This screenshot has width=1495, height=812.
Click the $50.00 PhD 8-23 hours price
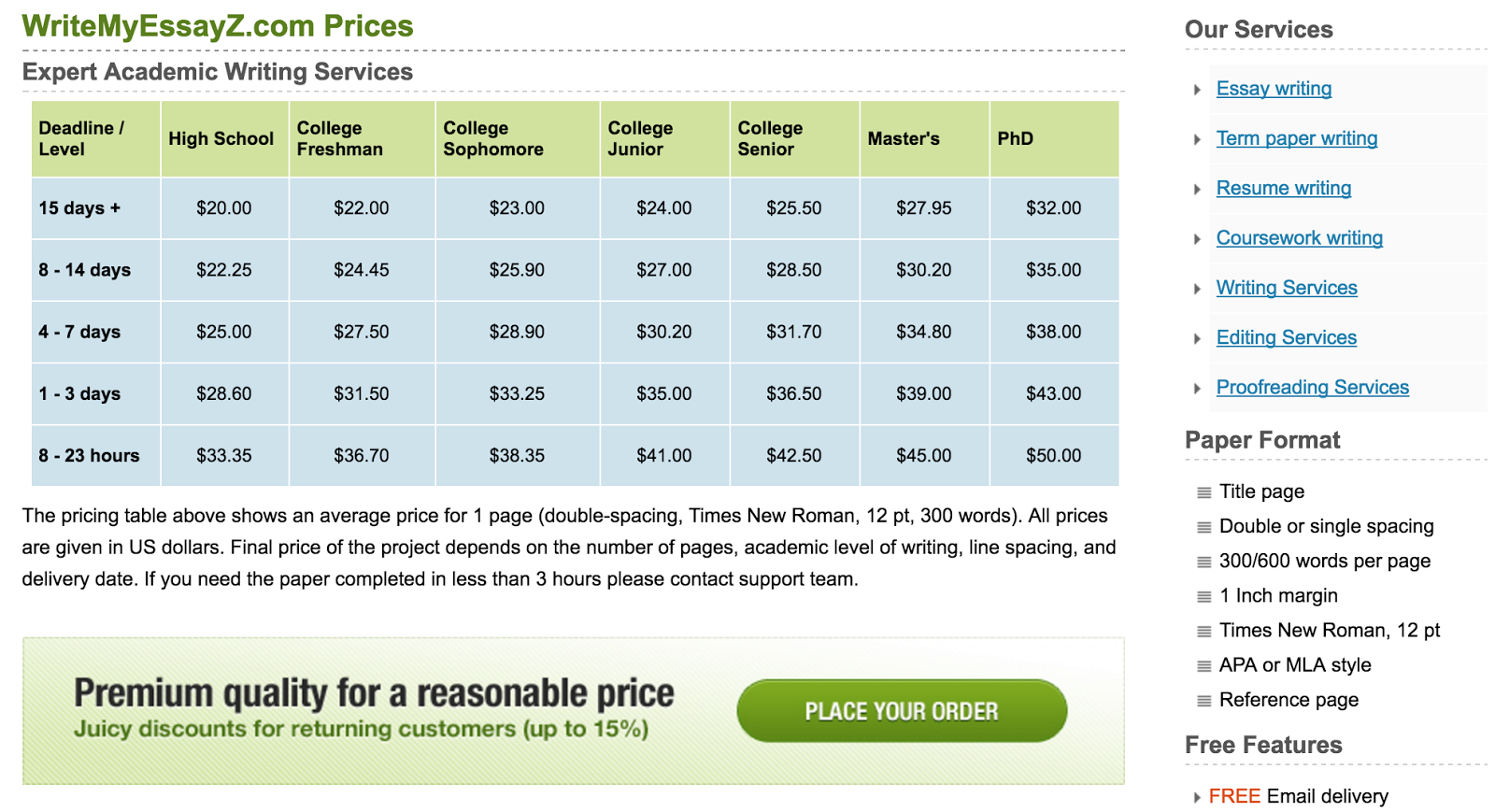pyautogui.click(x=1053, y=455)
